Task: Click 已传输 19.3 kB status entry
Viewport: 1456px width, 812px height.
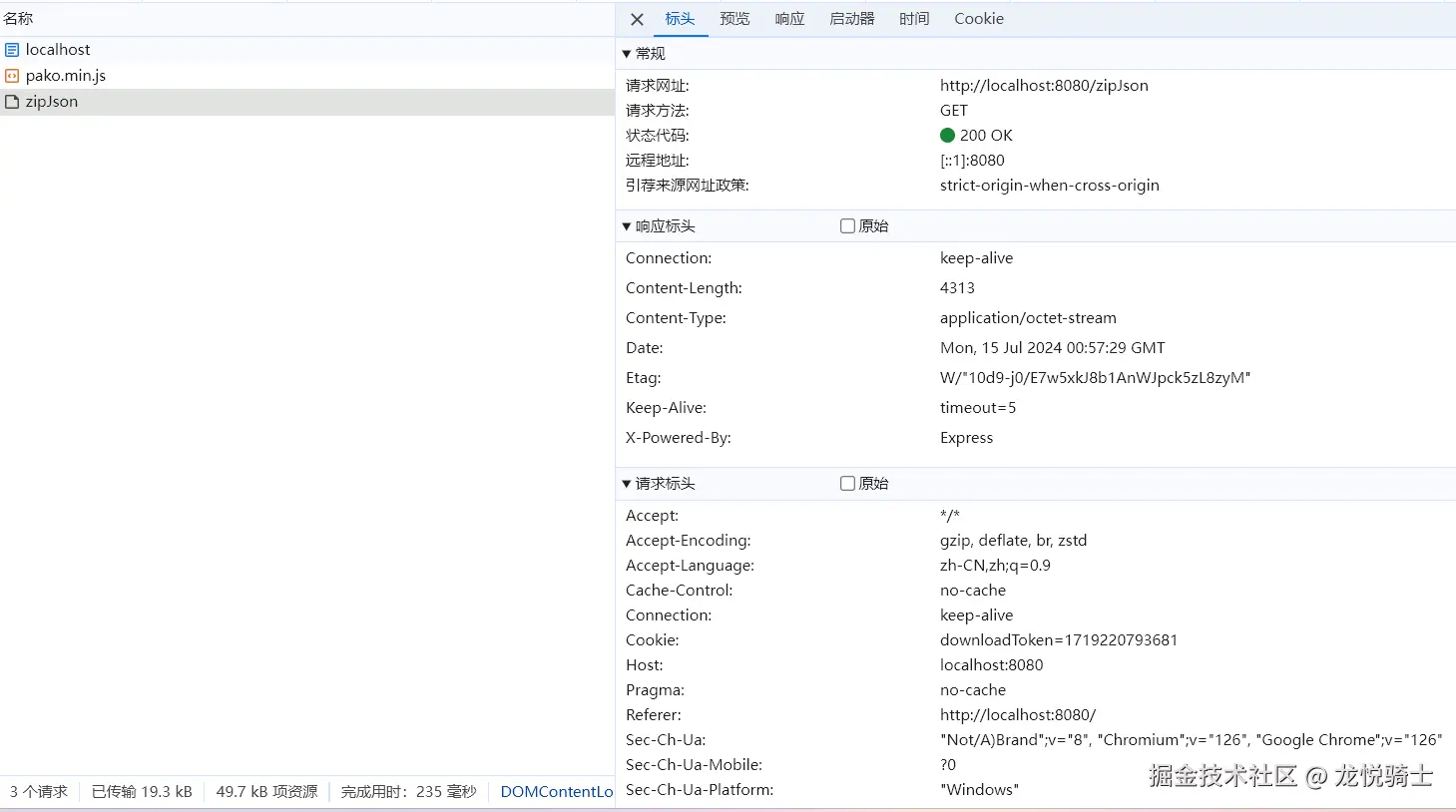Action: 142,792
